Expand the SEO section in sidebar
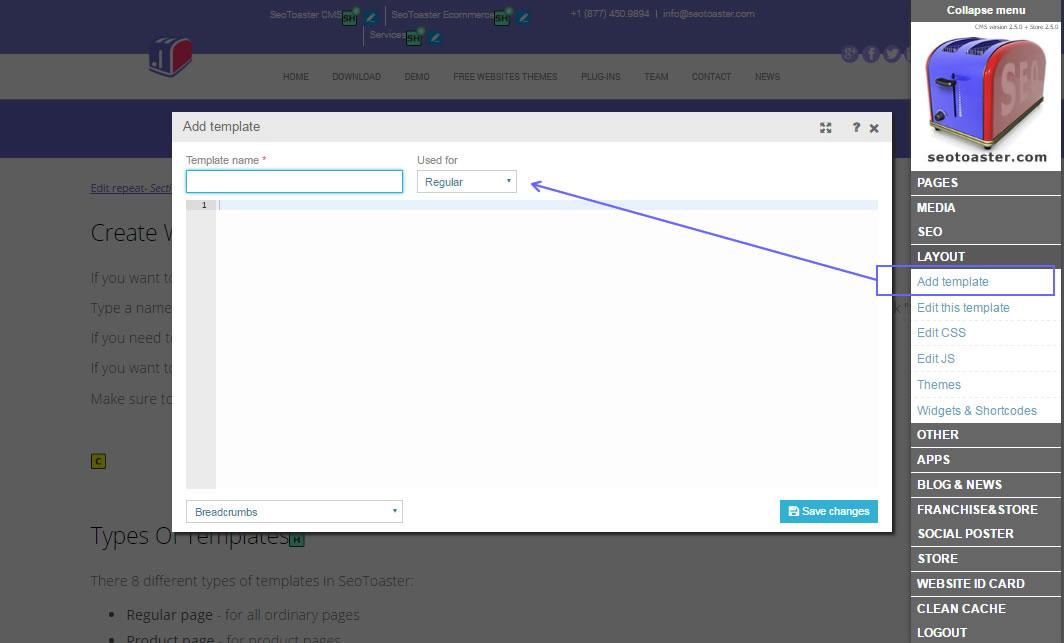 tap(929, 232)
